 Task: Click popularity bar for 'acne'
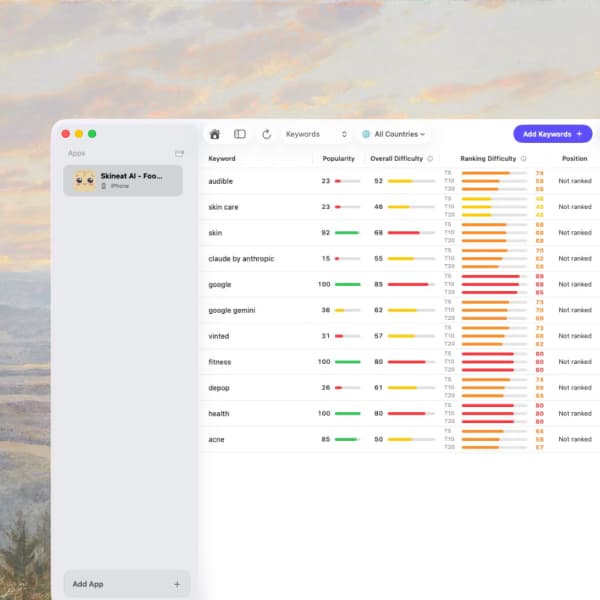click(347, 439)
